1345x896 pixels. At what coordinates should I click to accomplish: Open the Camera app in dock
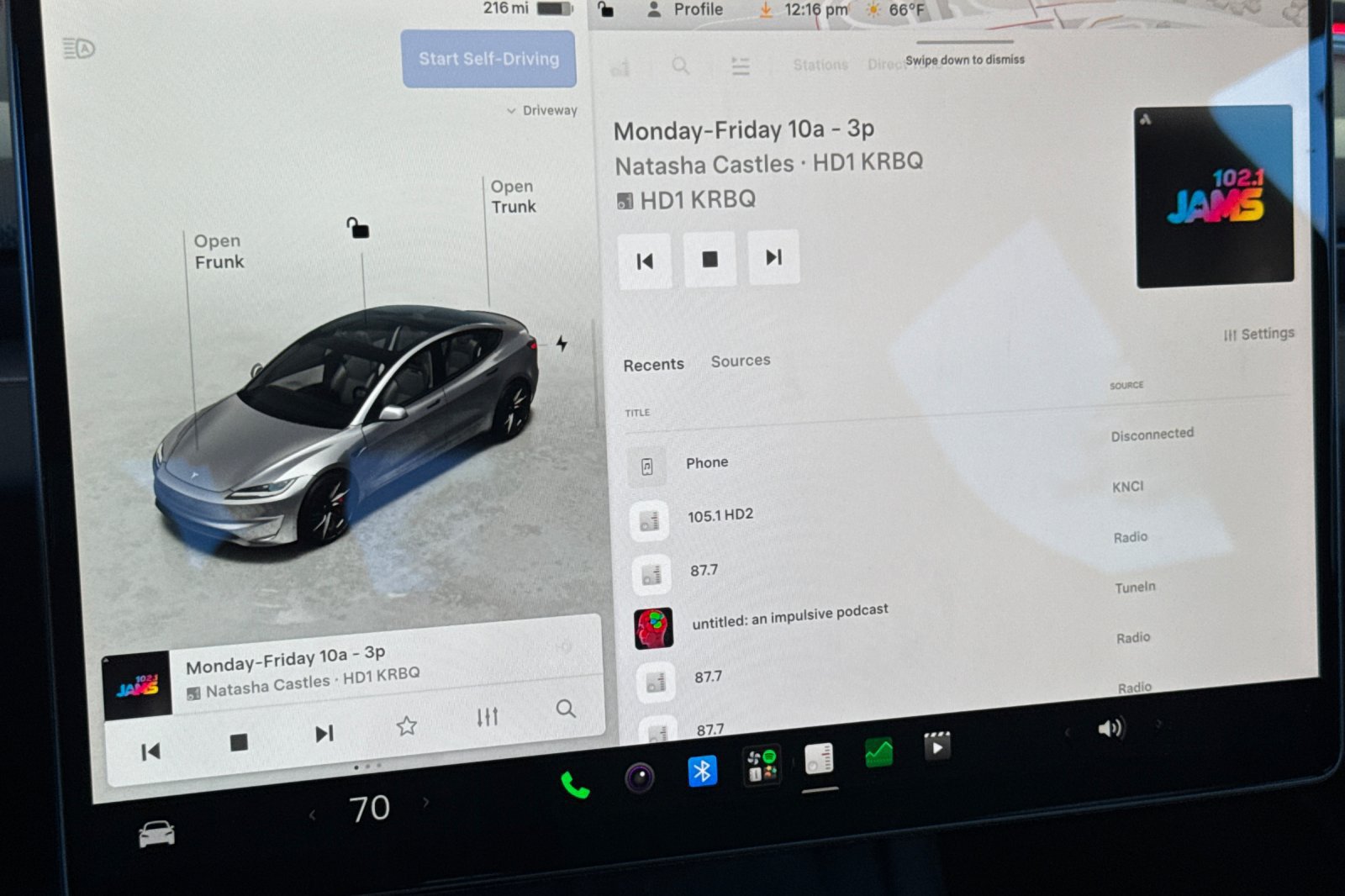(x=640, y=777)
